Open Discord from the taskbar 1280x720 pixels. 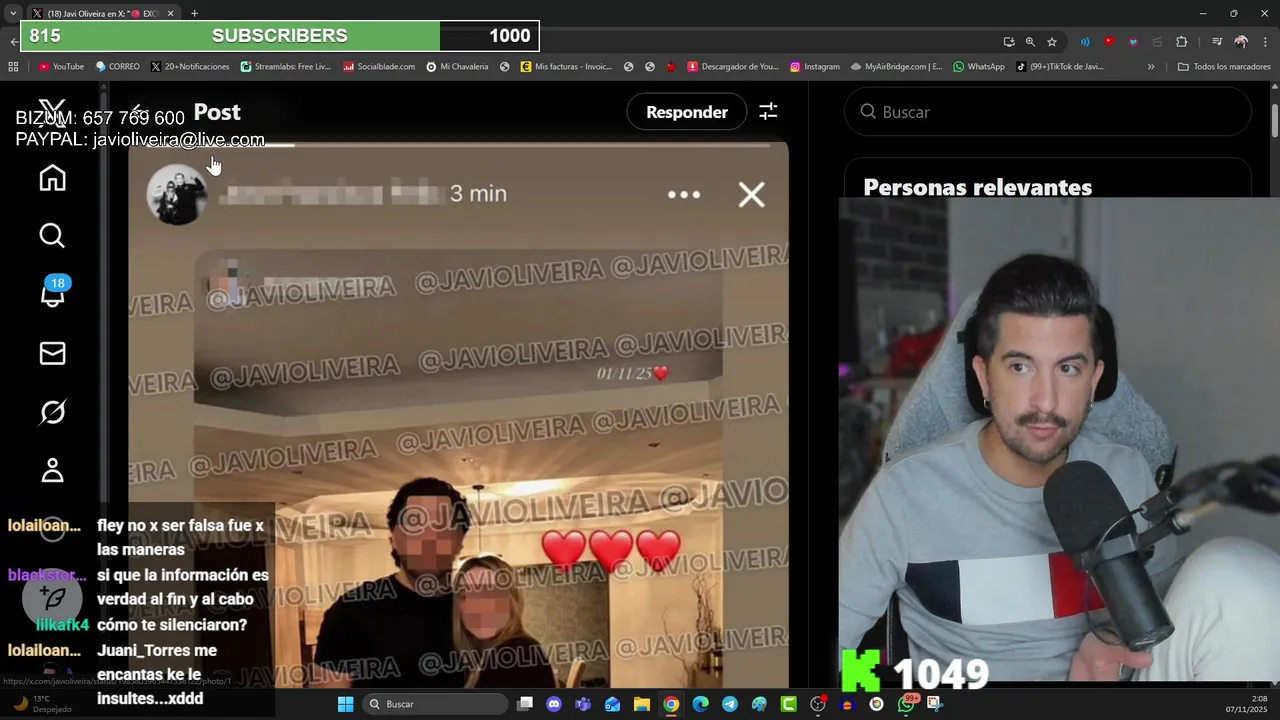[x=554, y=704]
